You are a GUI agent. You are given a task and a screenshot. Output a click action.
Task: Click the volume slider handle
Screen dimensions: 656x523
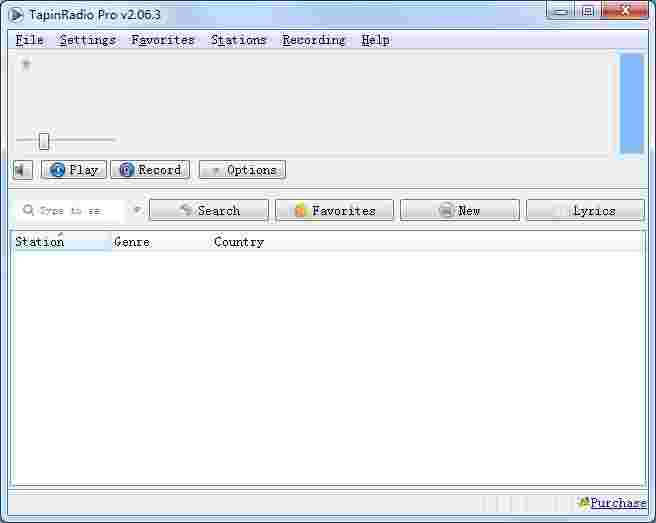pyautogui.click(x=44, y=141)
